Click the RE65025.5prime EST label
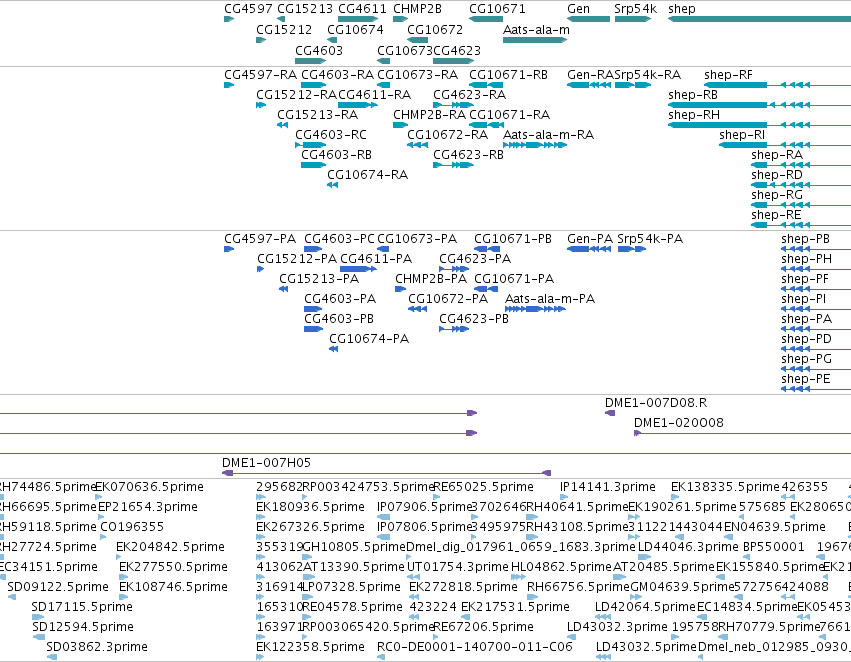Screen dimensions: 851x662 483,487
